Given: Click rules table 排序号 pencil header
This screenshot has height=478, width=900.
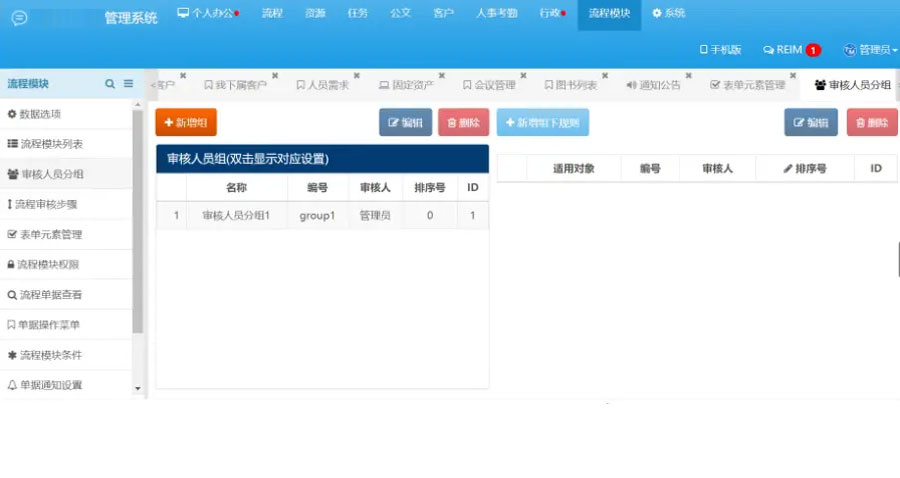Looking at the screenshot, I should (805, 169).
